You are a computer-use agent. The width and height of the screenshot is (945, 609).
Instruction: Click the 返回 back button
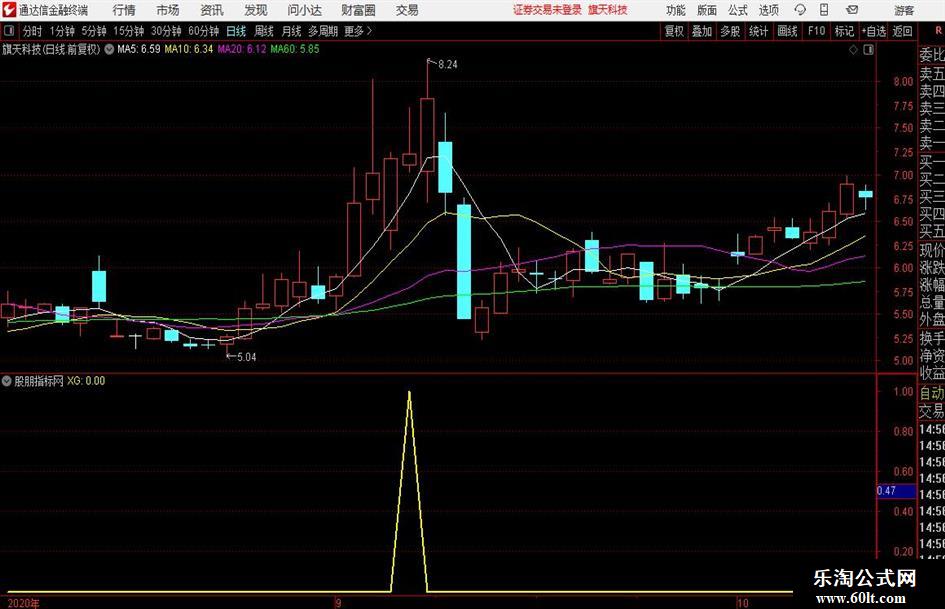coord(902,31)
